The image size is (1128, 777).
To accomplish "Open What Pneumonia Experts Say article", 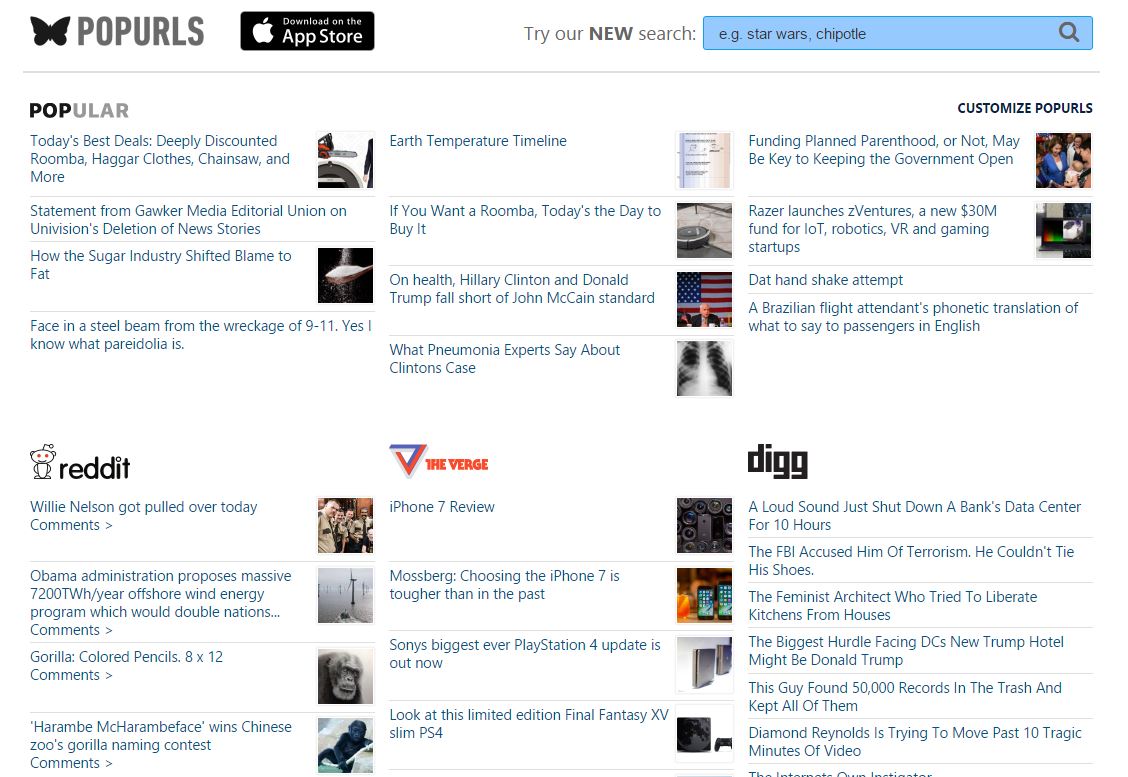I will tap(504, 359).
